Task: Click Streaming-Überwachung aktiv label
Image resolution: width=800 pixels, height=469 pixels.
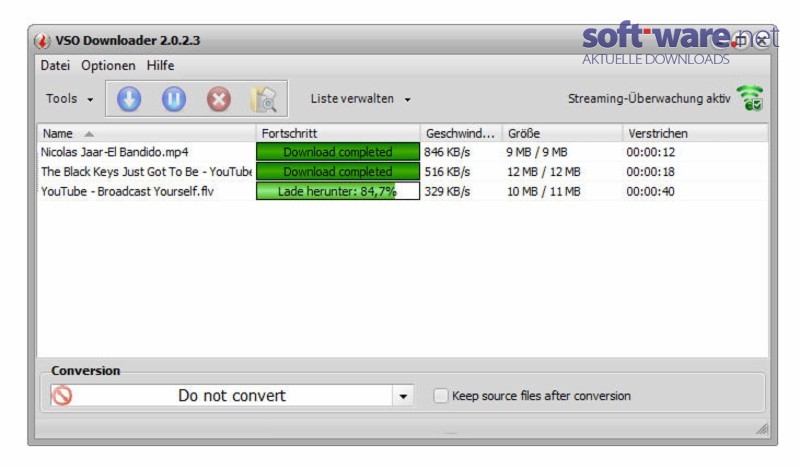Action: 649,98
